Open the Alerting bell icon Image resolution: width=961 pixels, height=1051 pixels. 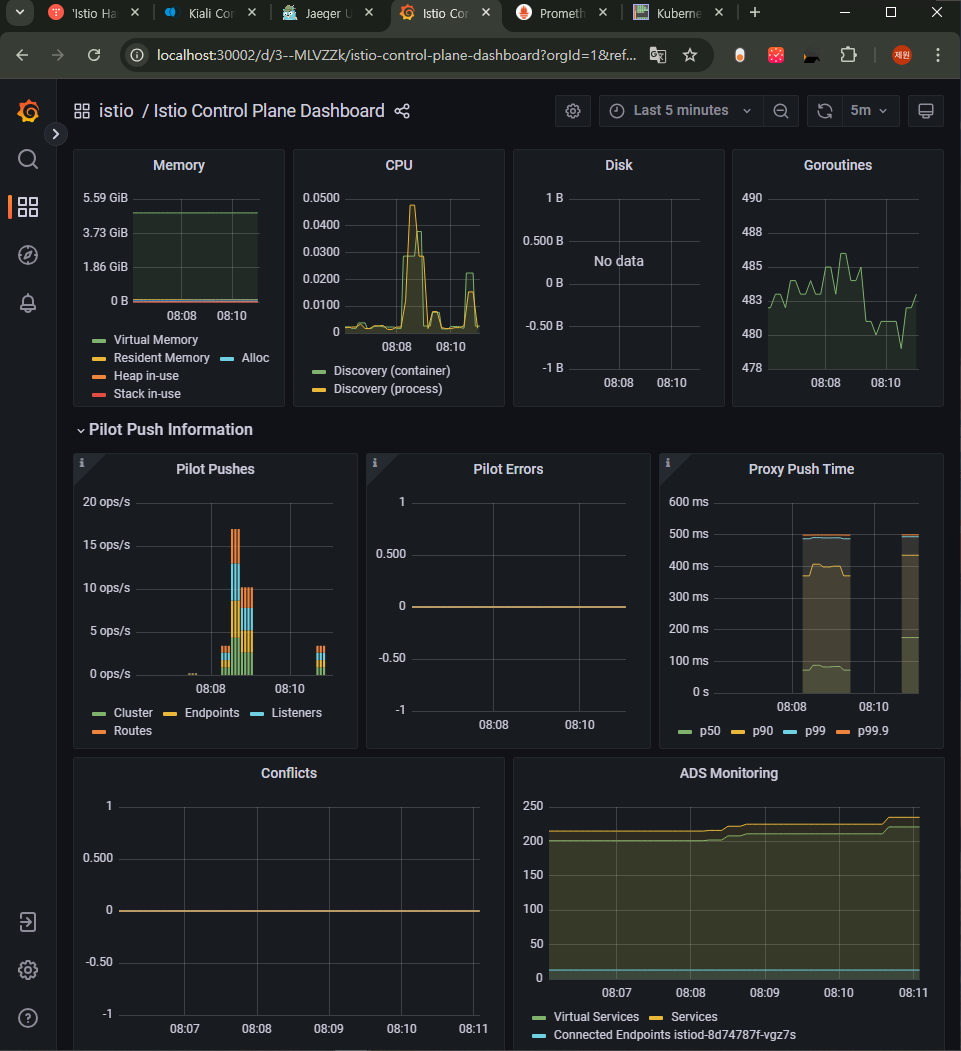point(27,304)
